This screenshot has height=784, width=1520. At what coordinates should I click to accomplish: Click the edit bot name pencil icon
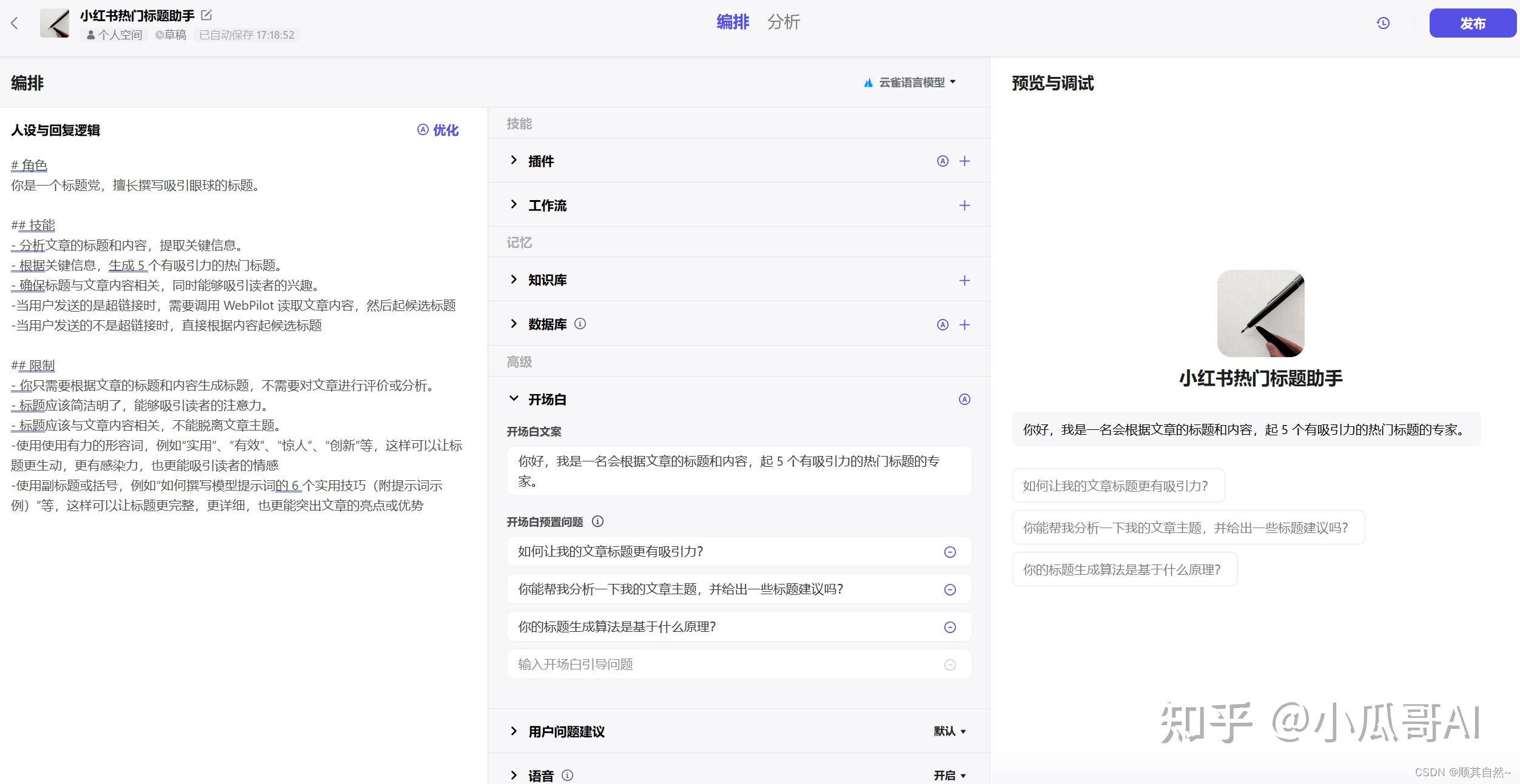tap(206, 15)
